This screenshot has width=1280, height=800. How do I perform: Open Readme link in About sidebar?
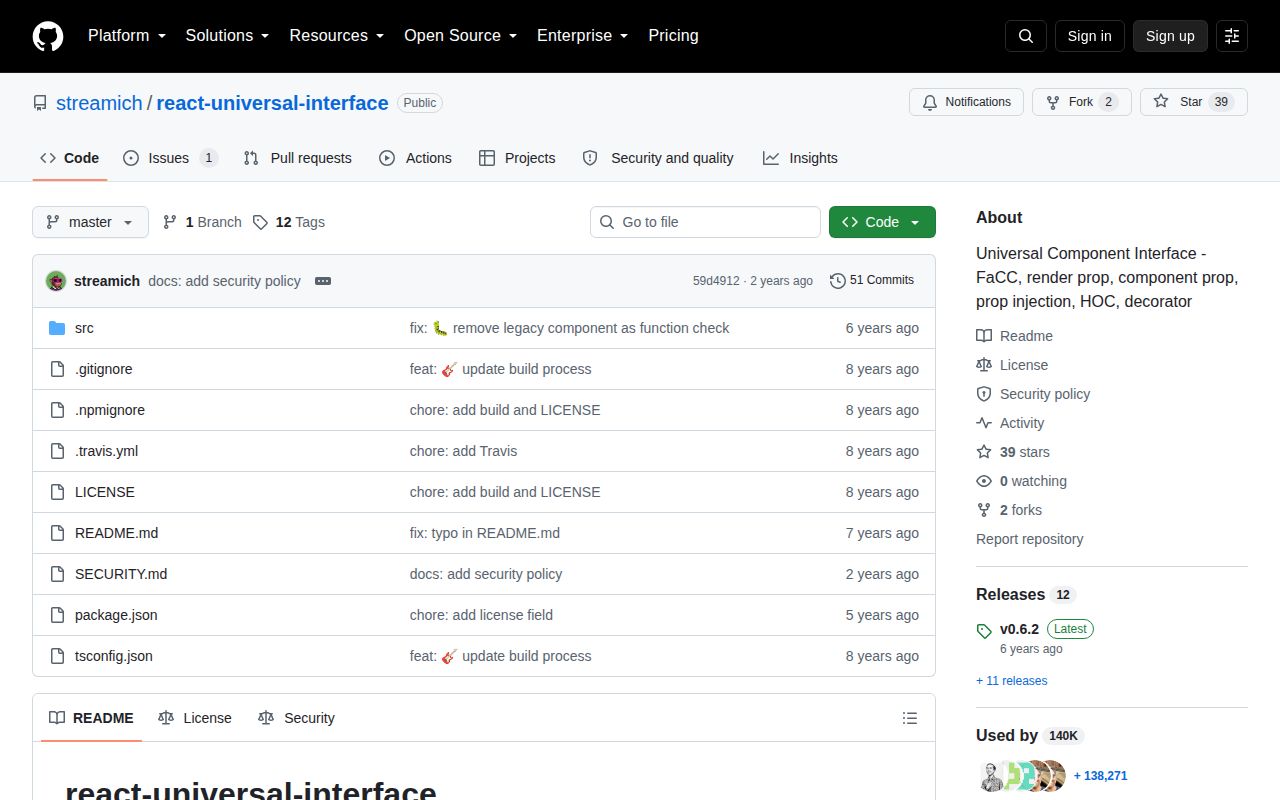click(1015, 336)
